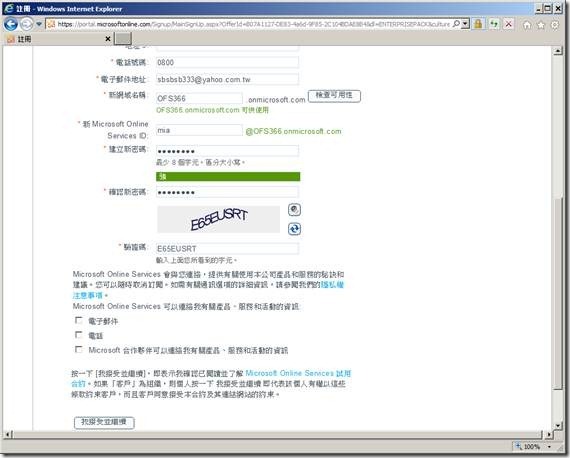Viewport: 570px width, 458px height.
Task: Open the address bar URL dropdown arrow
Action: 465,24
